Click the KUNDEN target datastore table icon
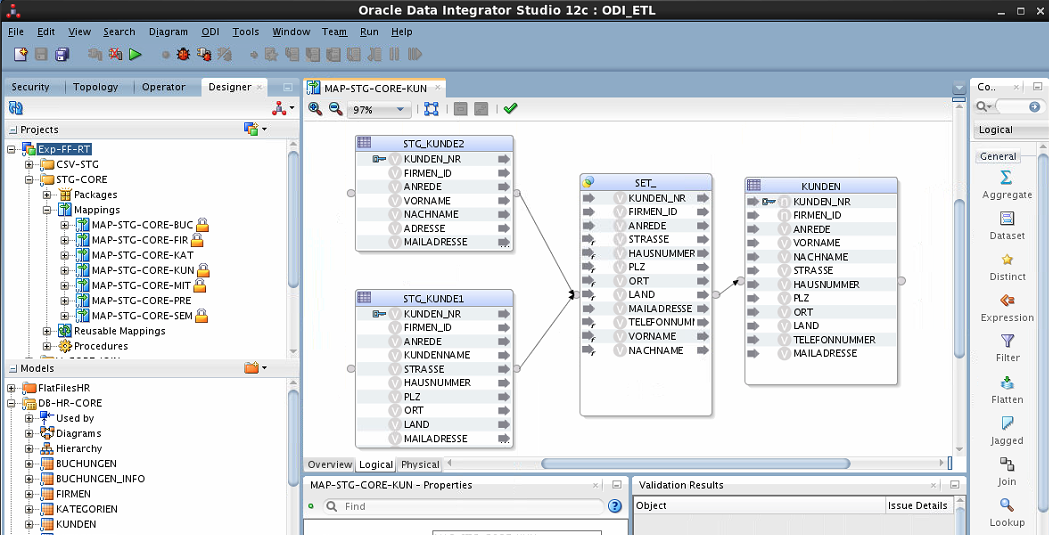 click(754, 185)
